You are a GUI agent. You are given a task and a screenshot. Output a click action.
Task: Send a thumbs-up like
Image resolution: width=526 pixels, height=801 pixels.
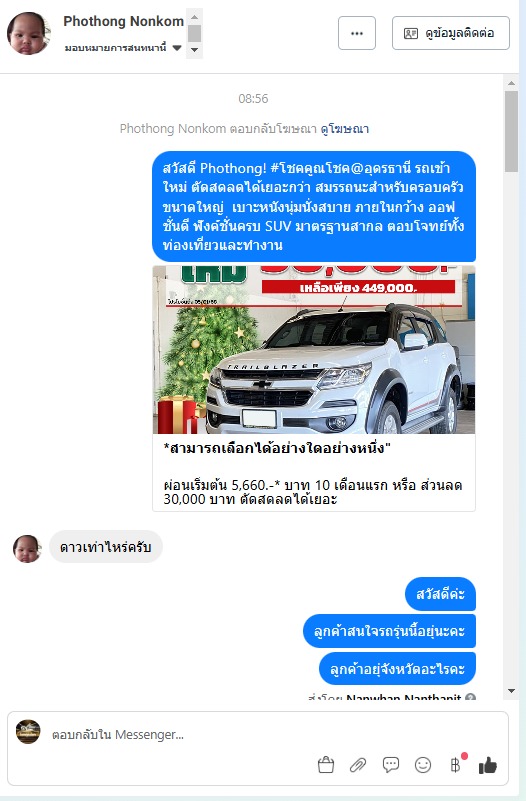tap(488, 765)
